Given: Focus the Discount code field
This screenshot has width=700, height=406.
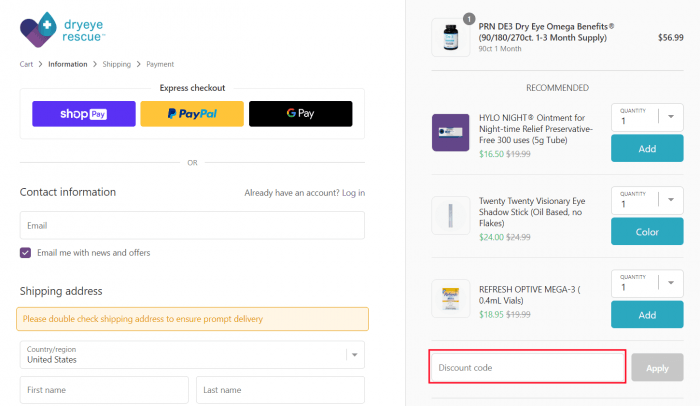Looking at the screenshot, I should point(528,367).
